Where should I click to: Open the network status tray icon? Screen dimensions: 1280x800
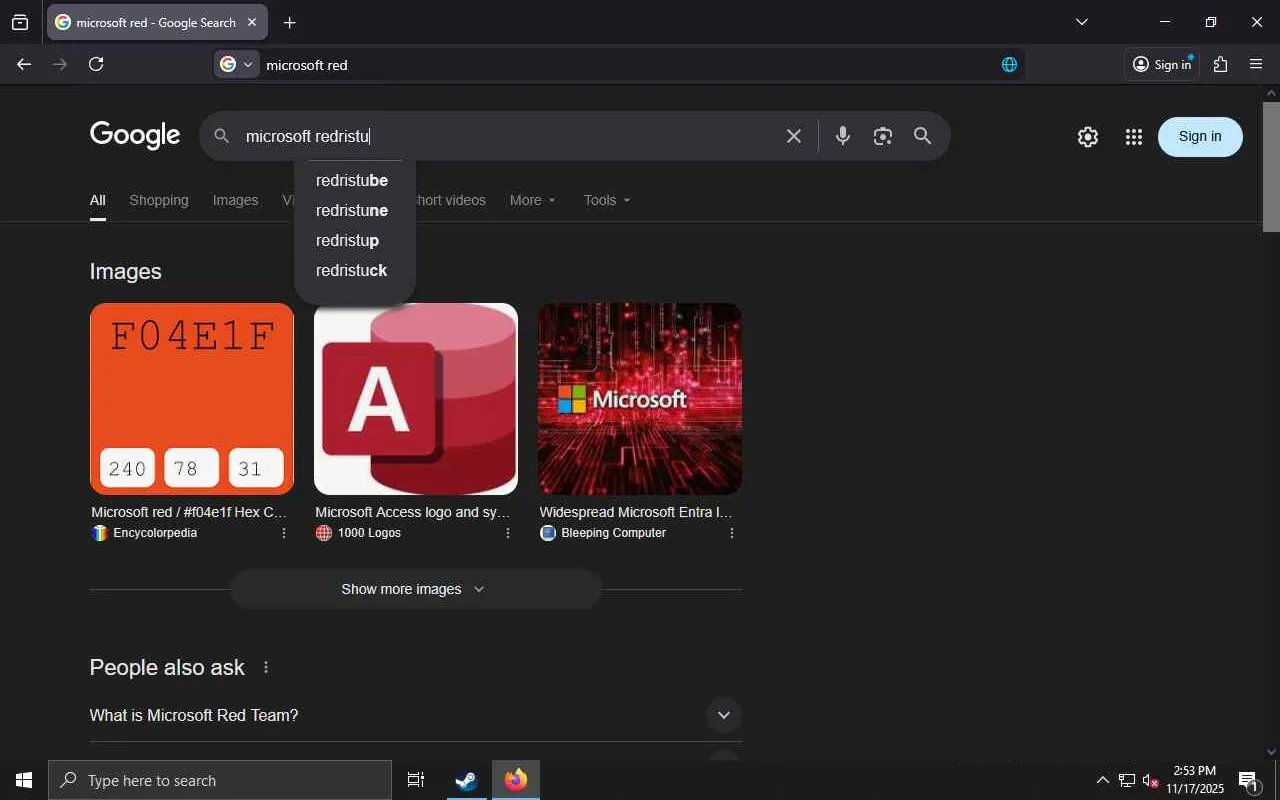pos(1127,780)
